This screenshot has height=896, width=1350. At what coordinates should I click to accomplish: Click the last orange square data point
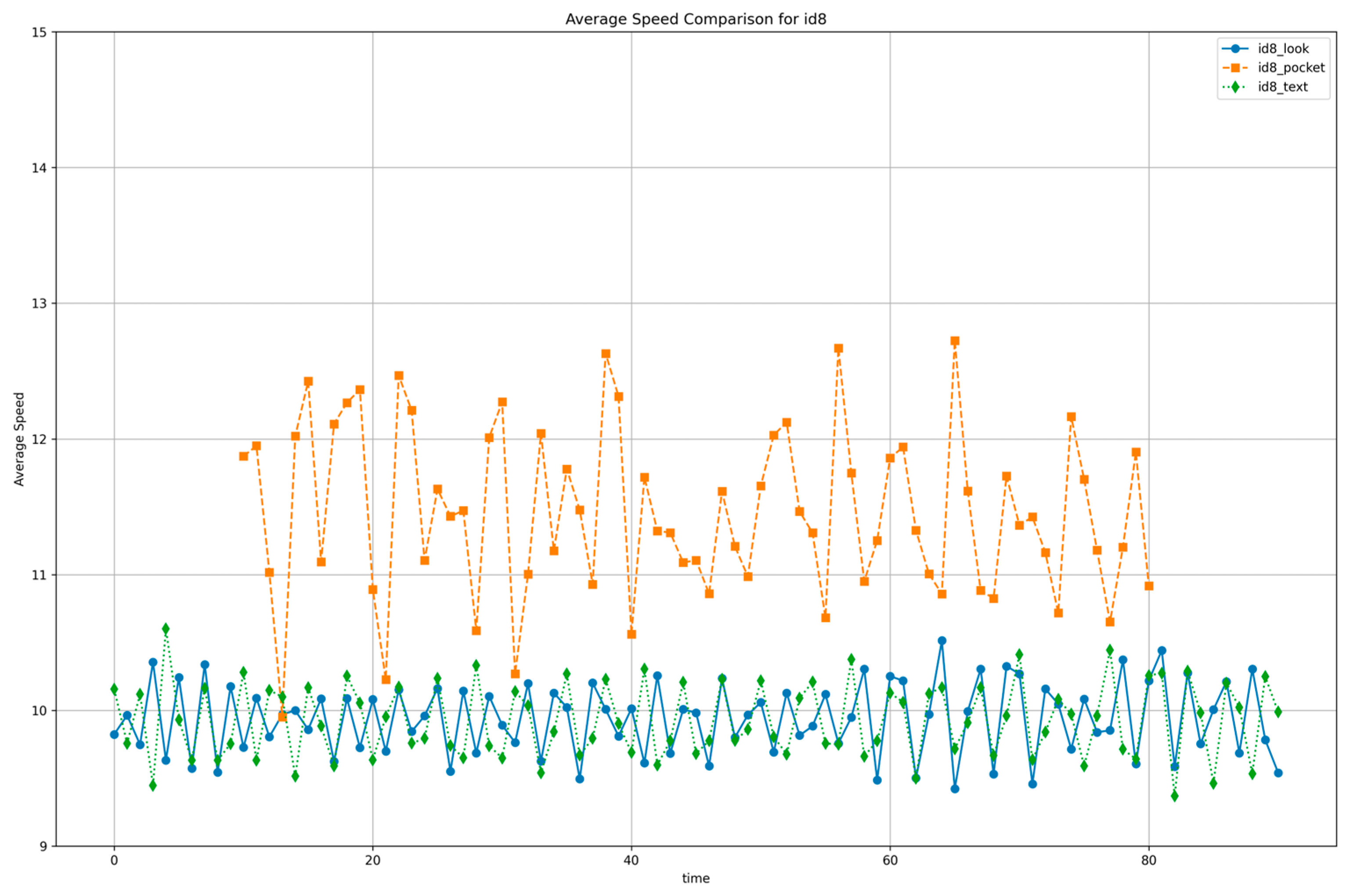point(1149,586)
